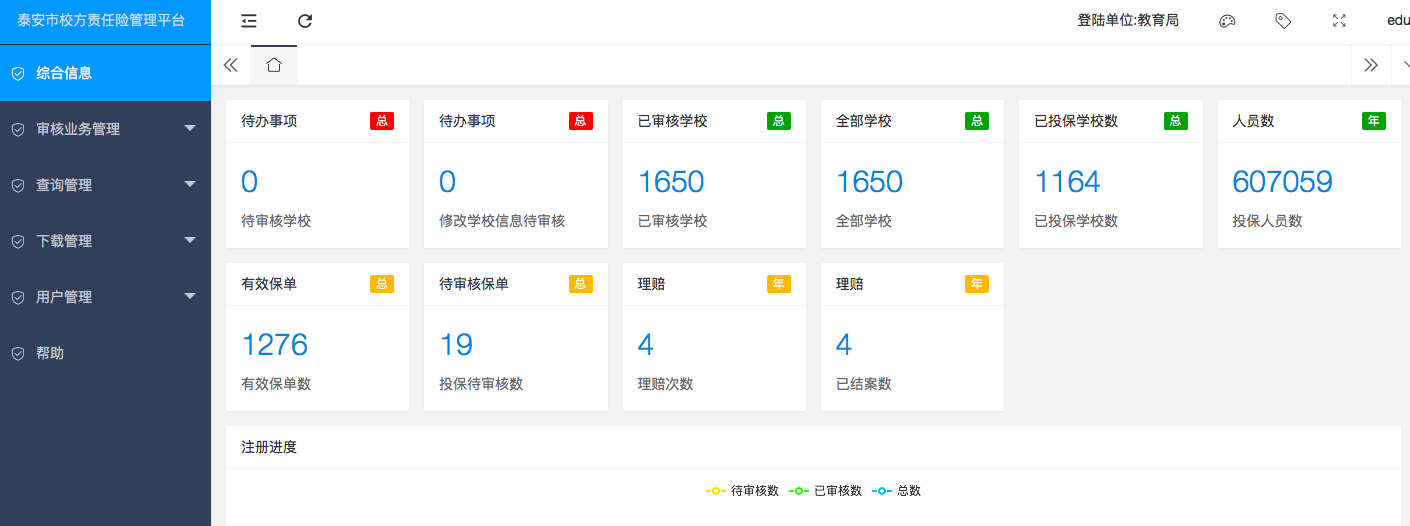Click orange 年 badge on 已结案数 card
This screenshot has height=526, width=1410.
977,284
